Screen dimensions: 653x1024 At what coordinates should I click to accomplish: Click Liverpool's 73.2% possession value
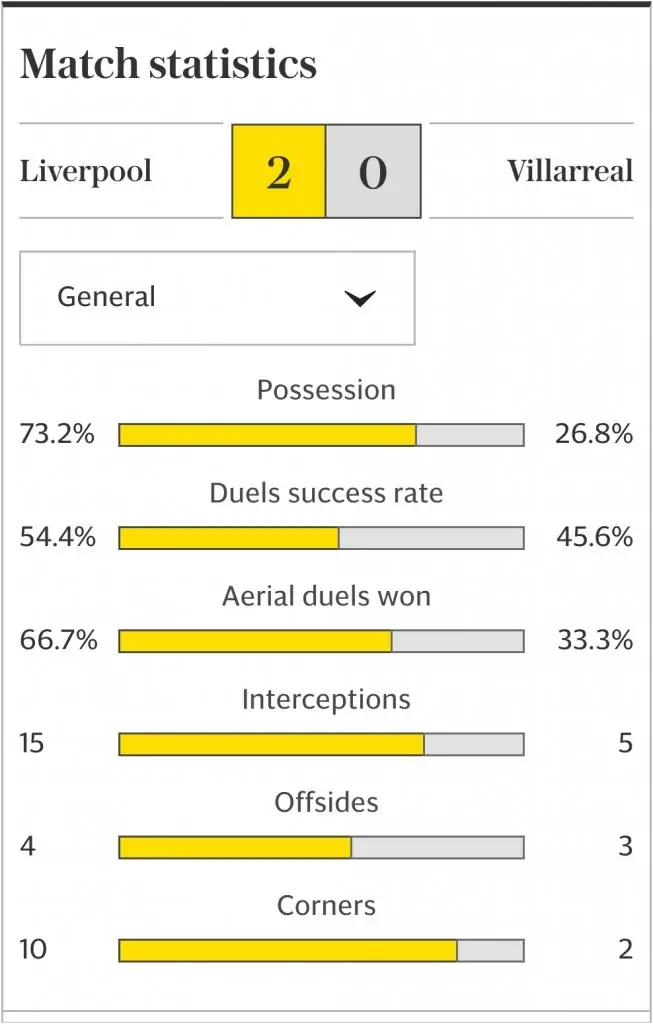(x=57, y=434)
